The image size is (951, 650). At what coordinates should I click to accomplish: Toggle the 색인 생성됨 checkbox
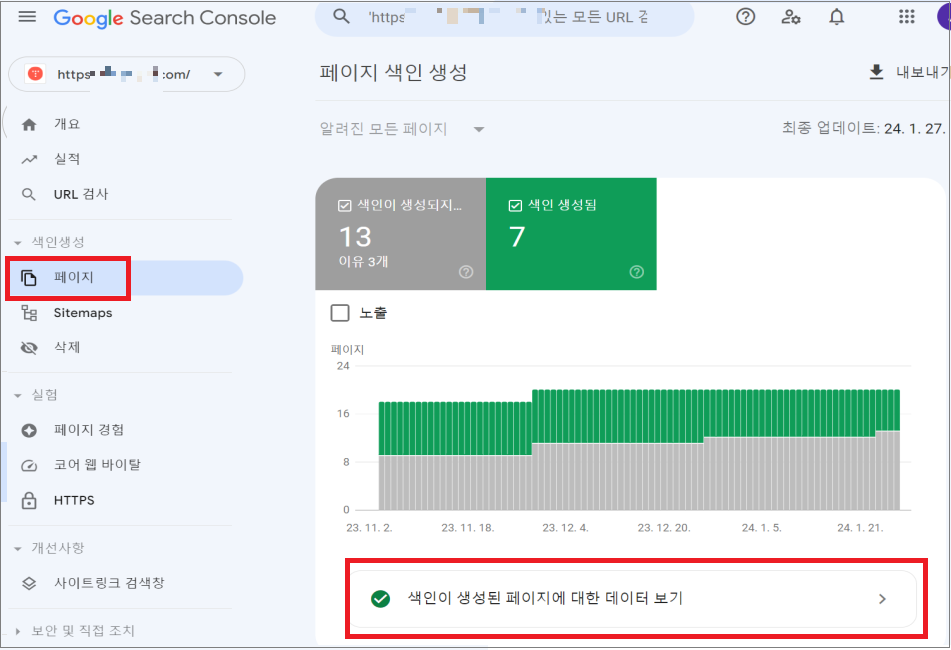515,206
